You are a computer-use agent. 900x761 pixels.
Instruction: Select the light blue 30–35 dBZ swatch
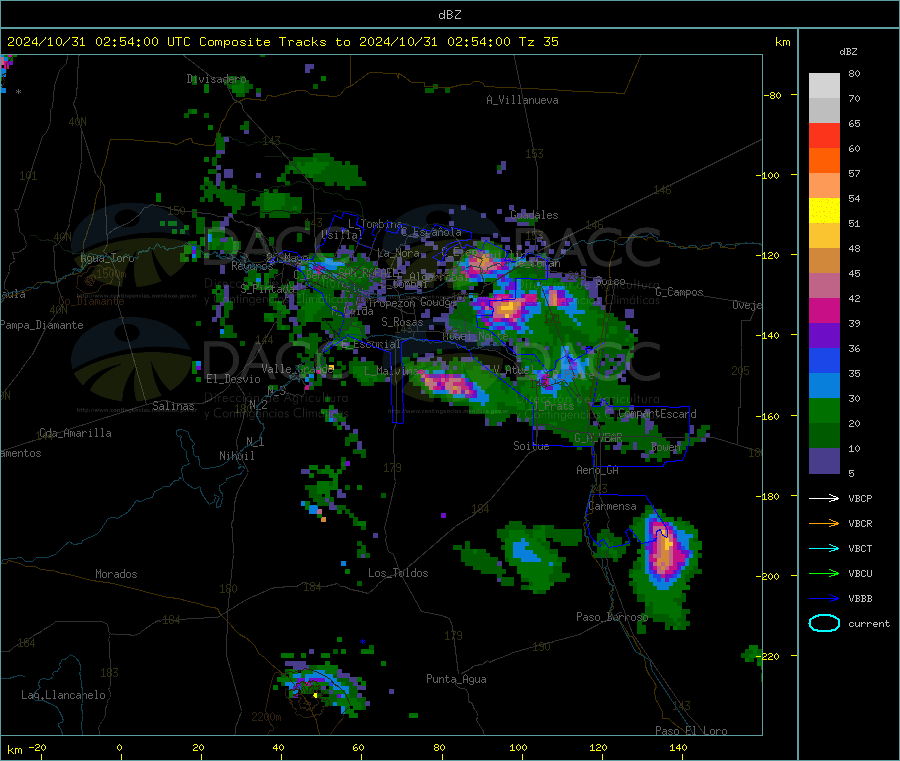[x=824, y=385]
